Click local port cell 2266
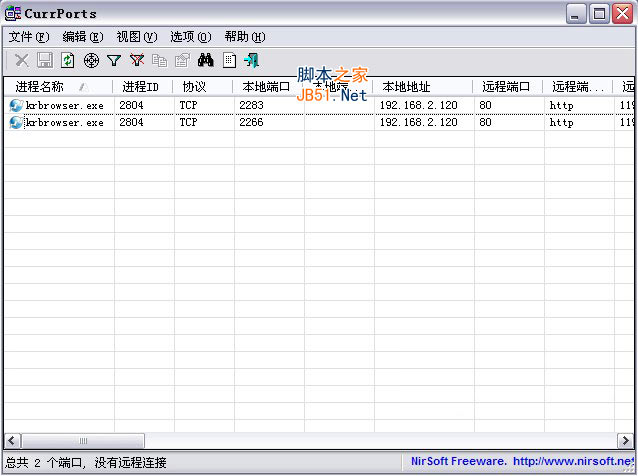638x476 pixels. click(251, 122)
